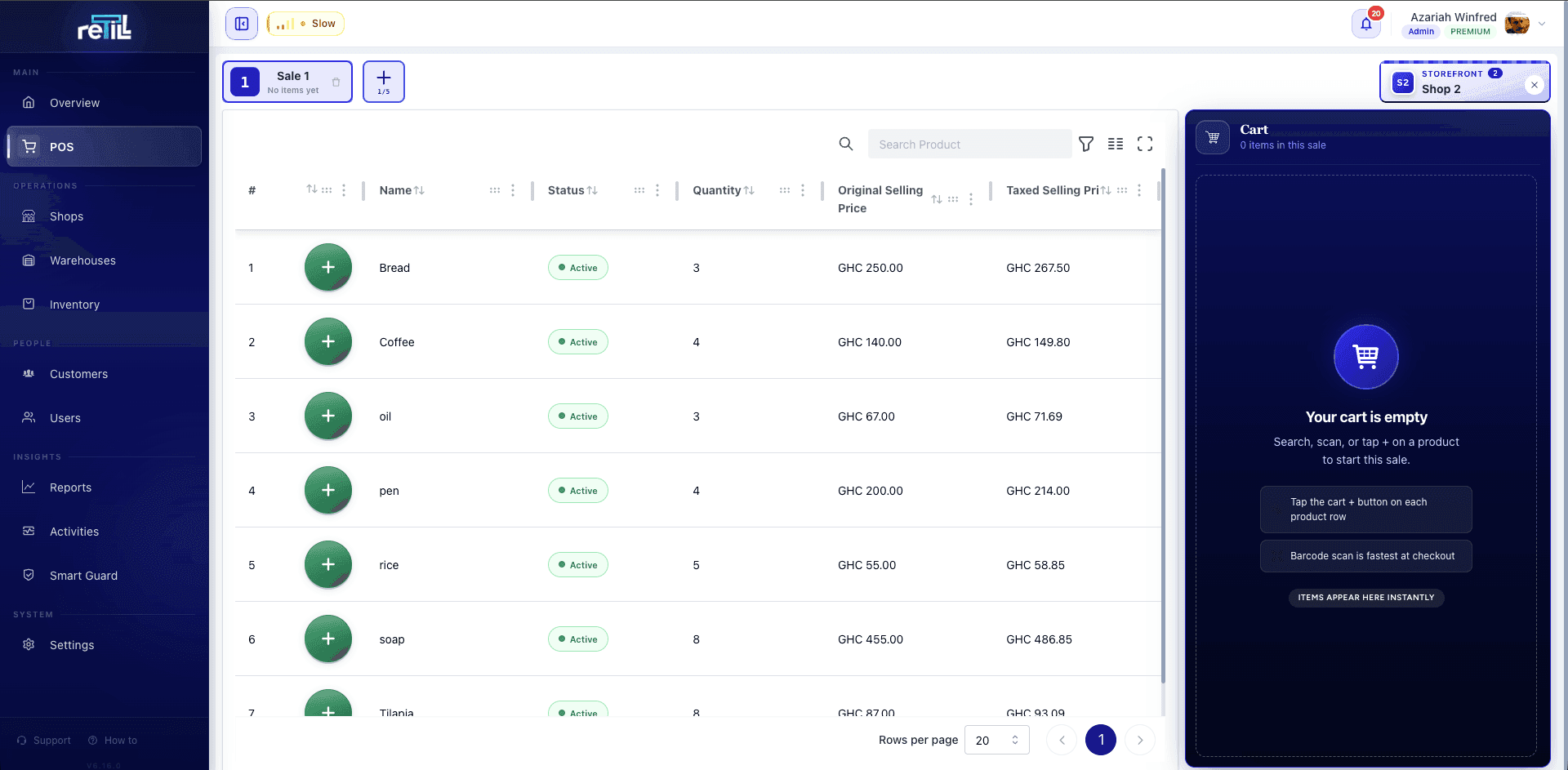Toggle sort on the Status column
The image size is (1568, 770).
(x=592, y=190)
